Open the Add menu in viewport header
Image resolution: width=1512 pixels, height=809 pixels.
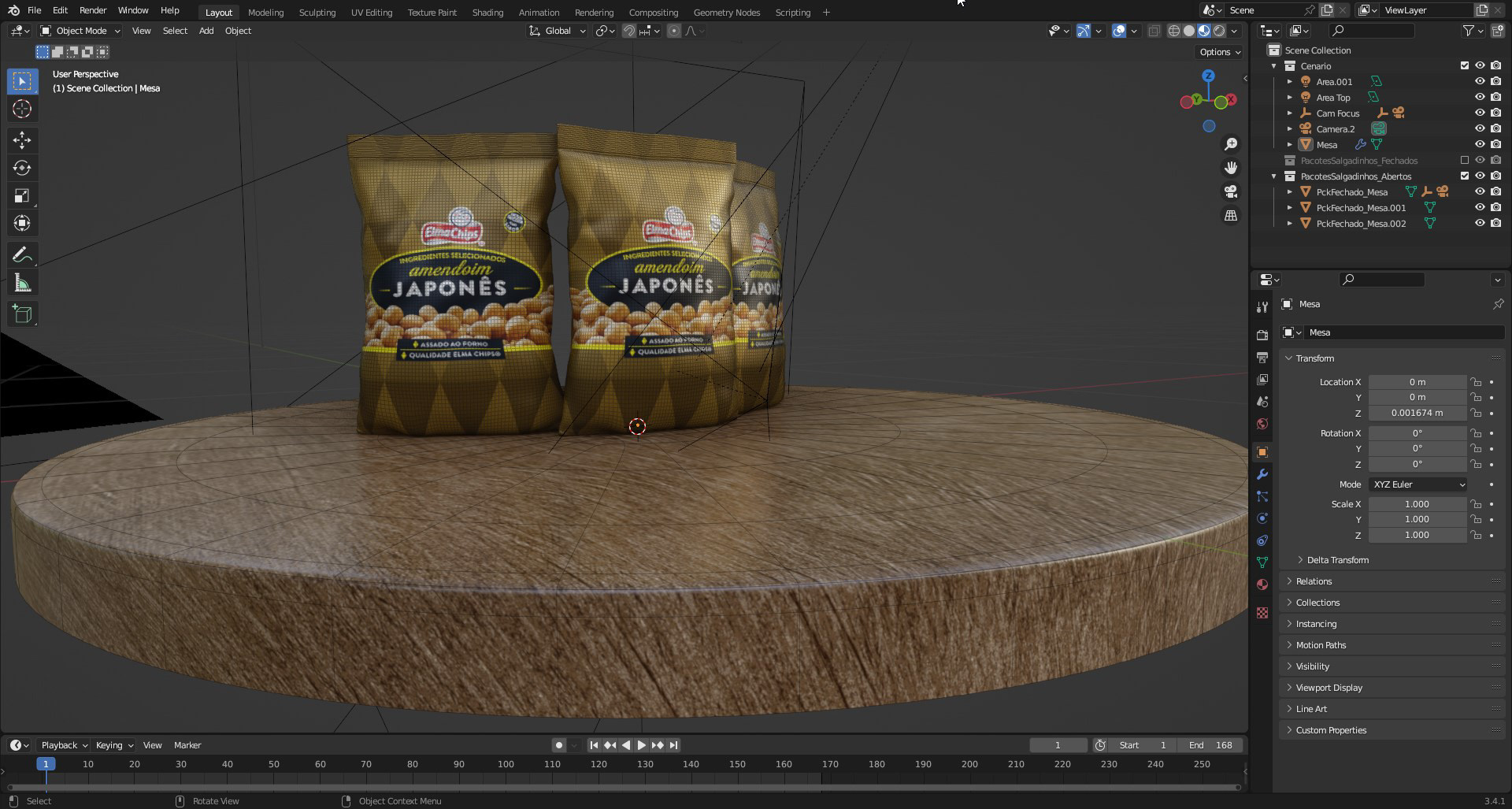[206, 31]
